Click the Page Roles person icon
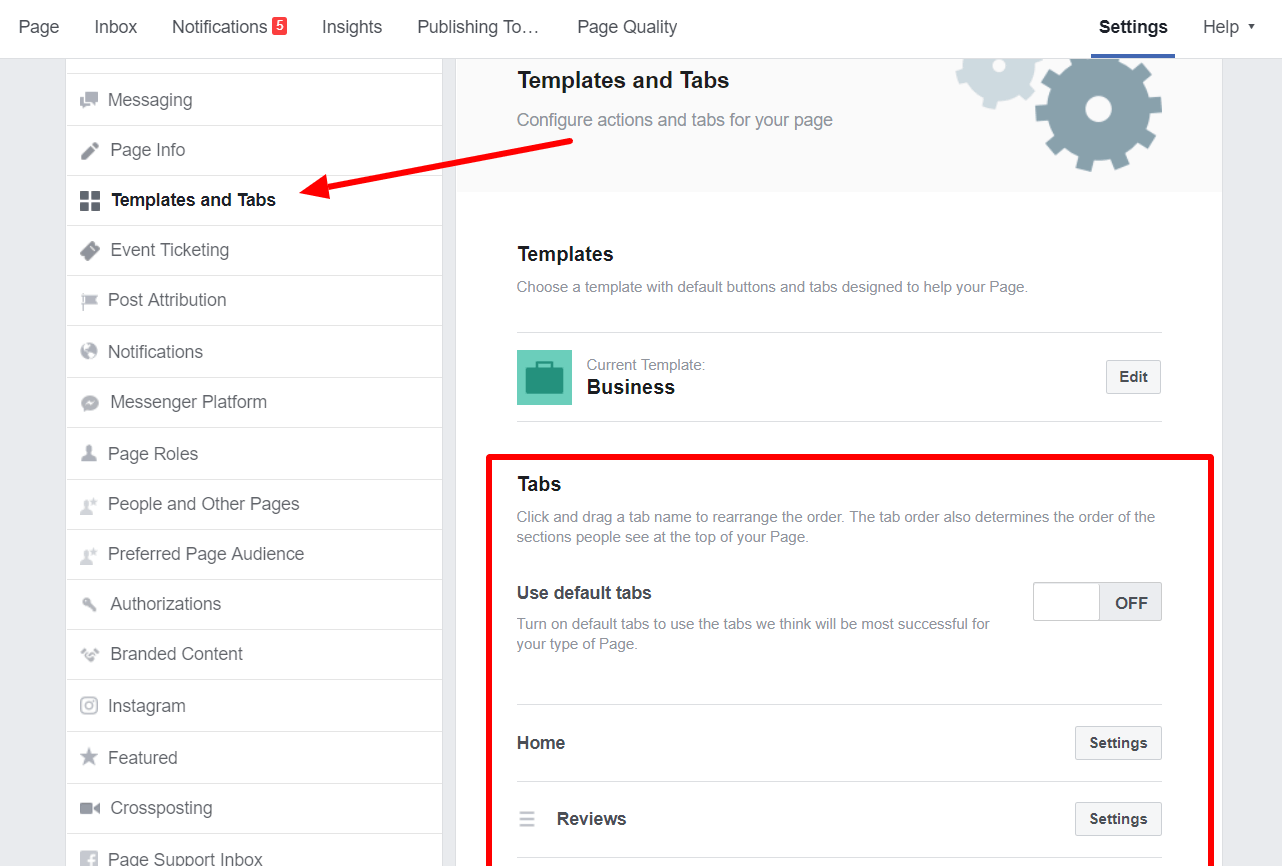Screen dimensions: 1282x866 [x=89, y=453]
